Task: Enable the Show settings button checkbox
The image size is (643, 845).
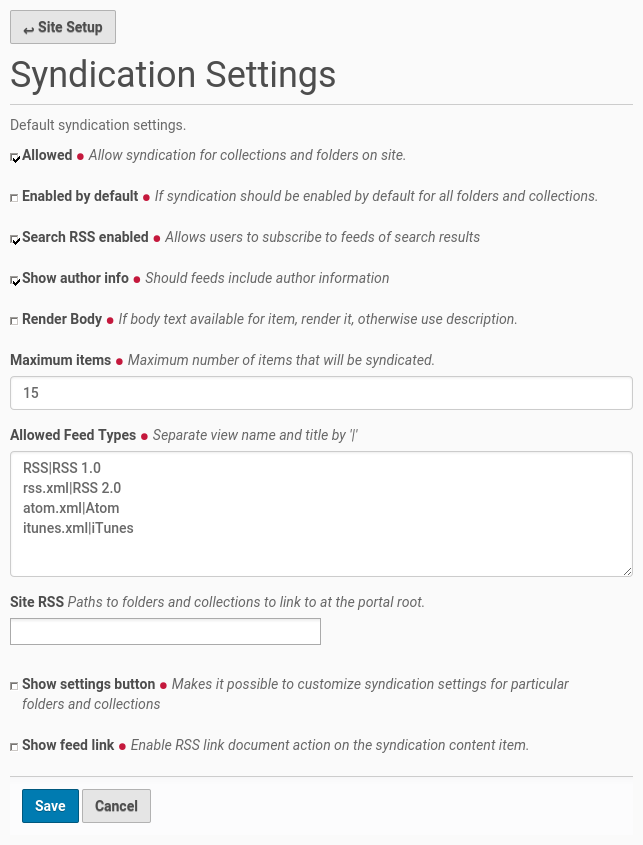Action: point(14,686)
